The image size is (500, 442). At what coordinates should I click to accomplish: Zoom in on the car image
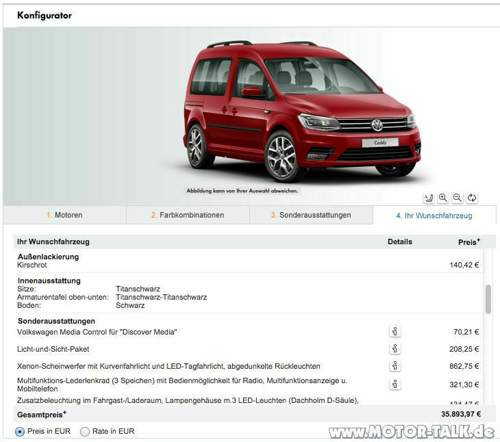click(x=443, y=198)
